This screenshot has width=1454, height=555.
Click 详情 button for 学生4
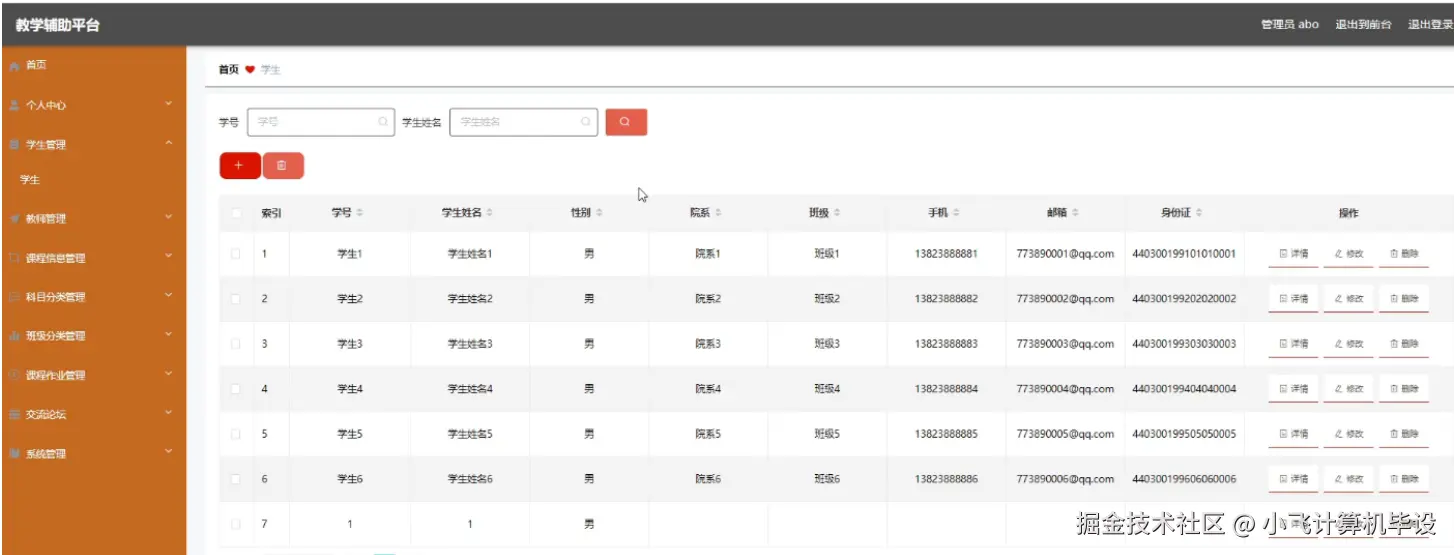coord(1293,389)
